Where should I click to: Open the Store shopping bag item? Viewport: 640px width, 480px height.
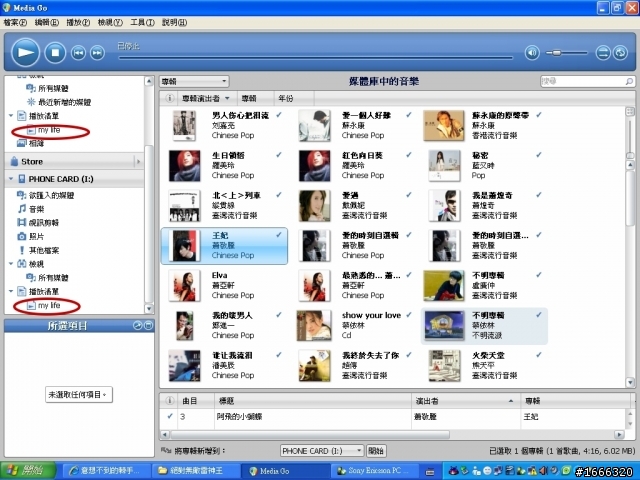(27, 162)
